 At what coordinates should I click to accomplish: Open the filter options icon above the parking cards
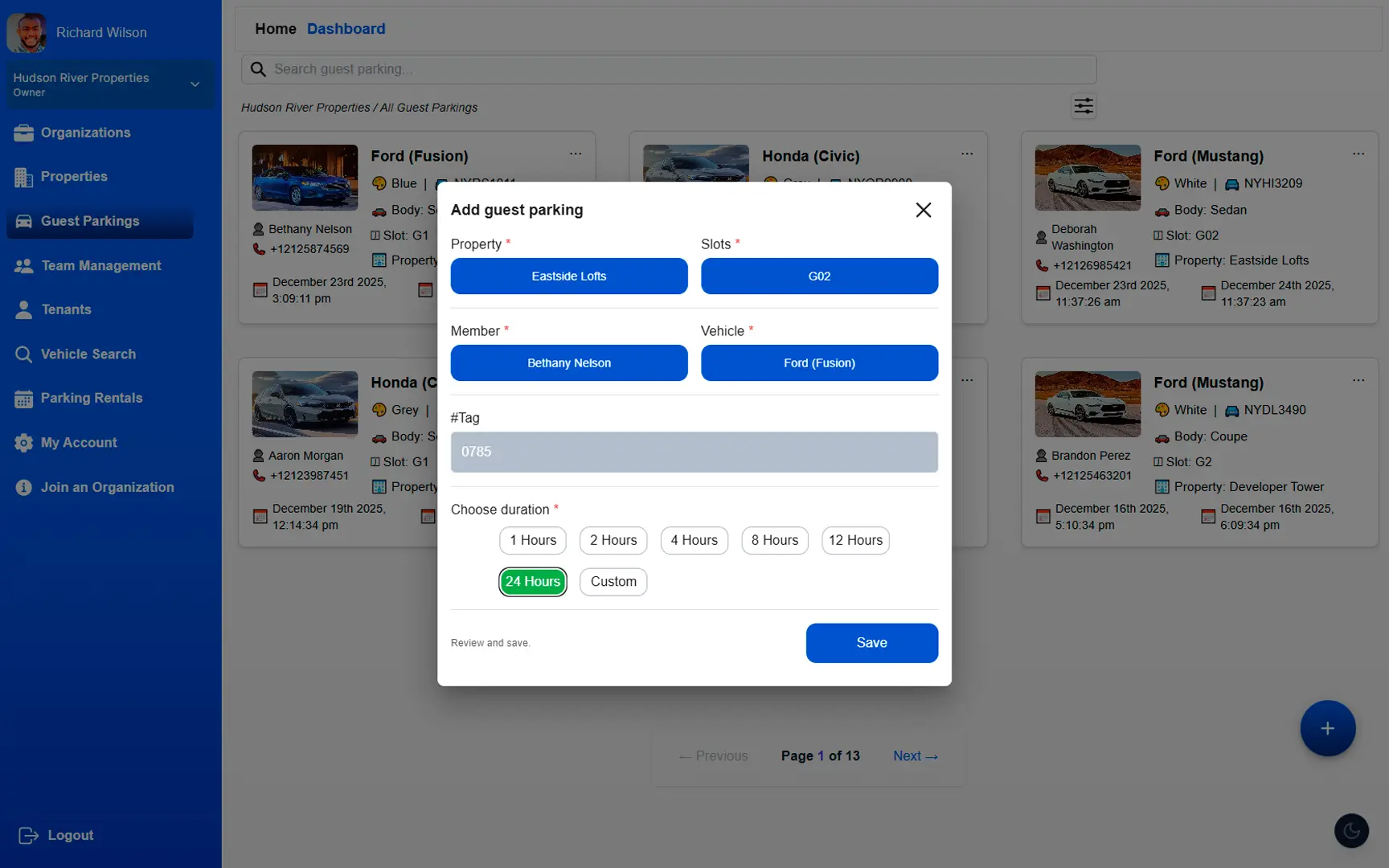[1083, 105]
